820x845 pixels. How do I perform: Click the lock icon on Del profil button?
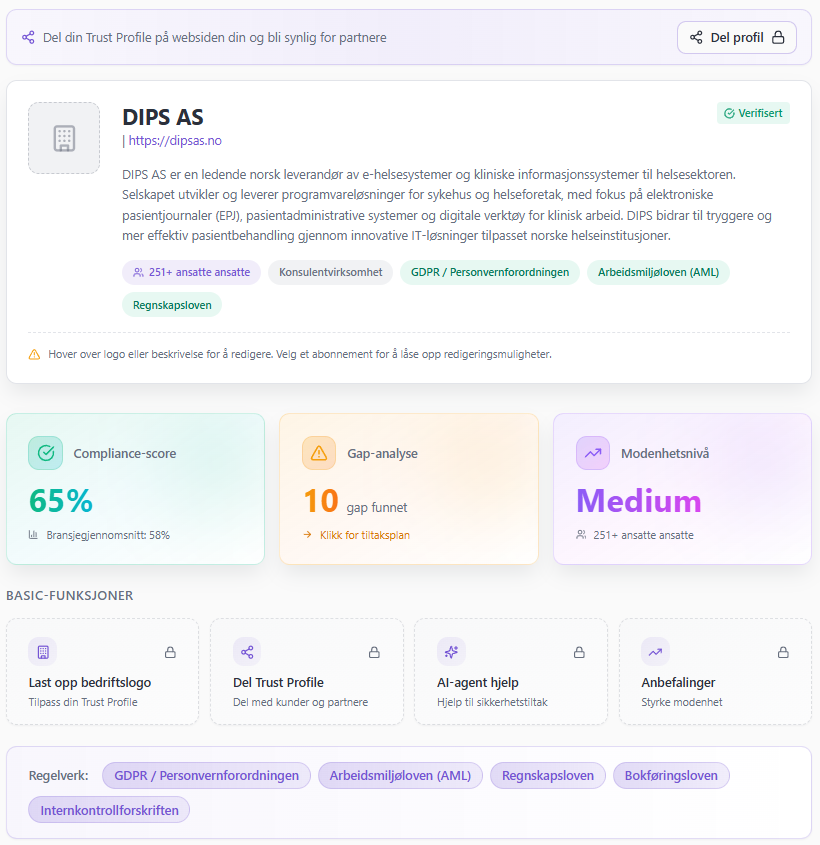point(778,37)
